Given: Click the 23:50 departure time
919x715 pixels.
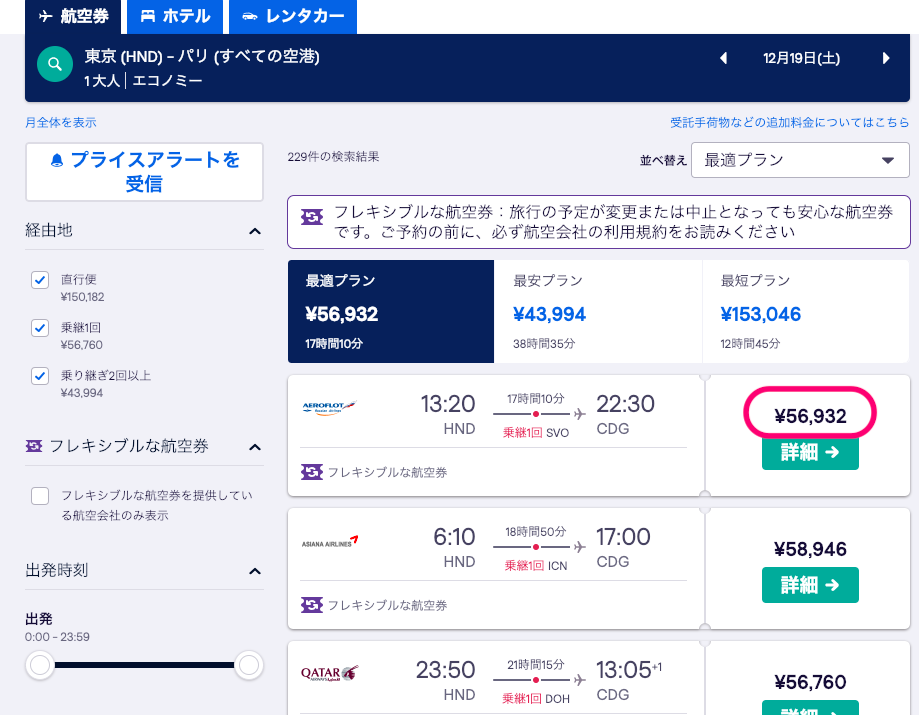Looking at the screenshot, I should (445, 670).
